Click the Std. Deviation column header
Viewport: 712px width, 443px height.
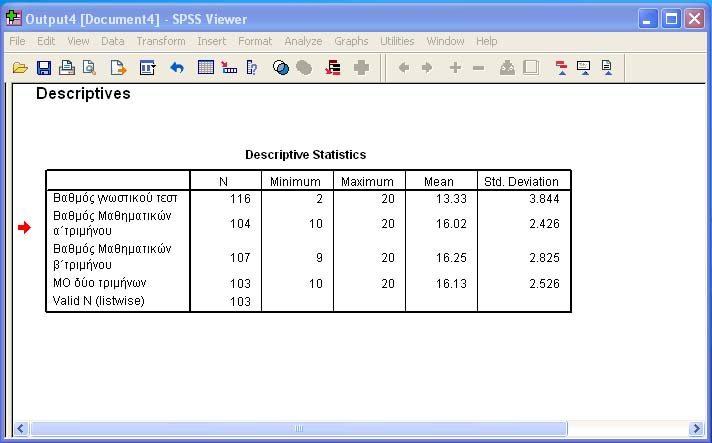[521, 182]
